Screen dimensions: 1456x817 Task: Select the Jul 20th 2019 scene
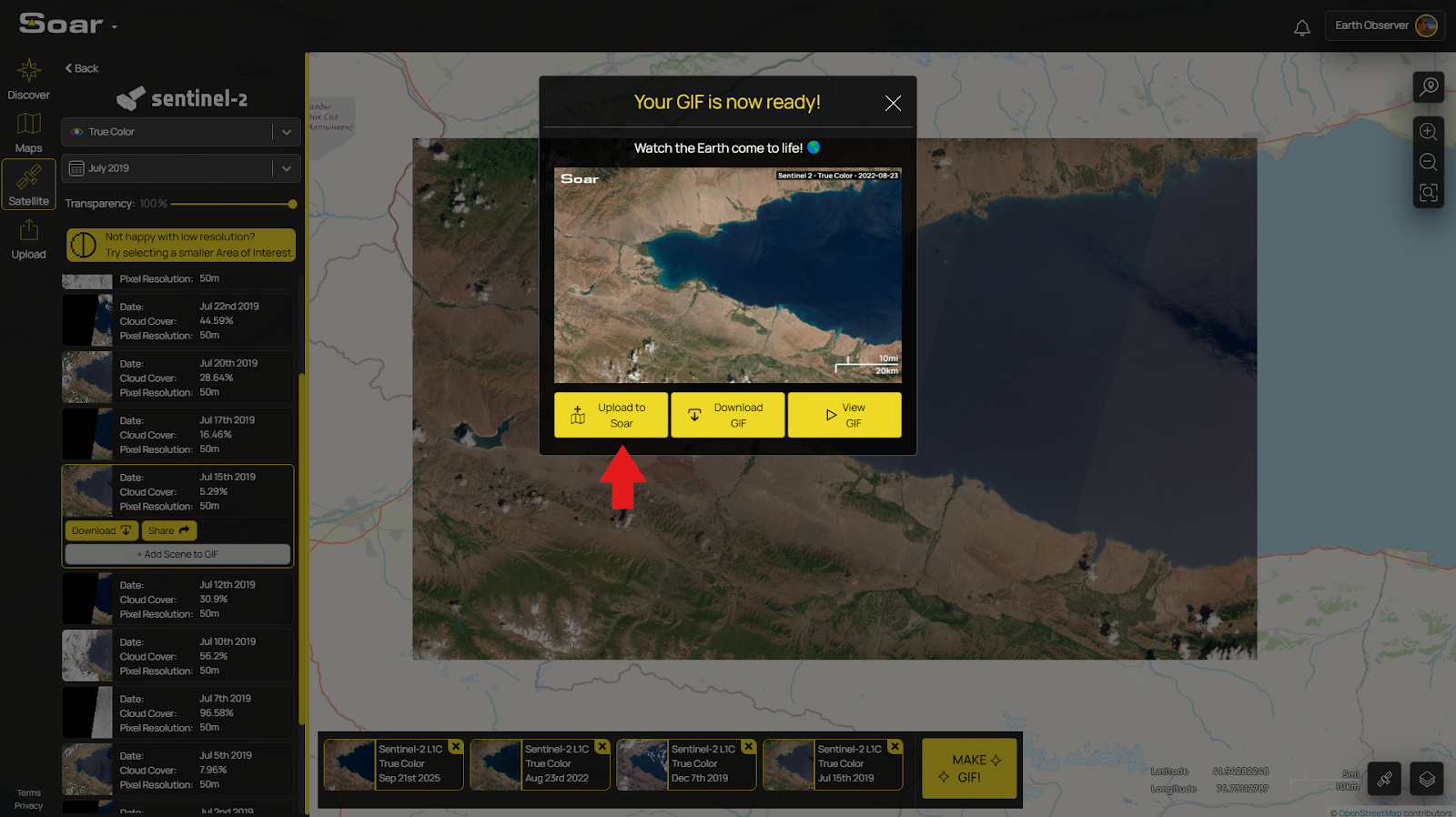(x=178, y=378)
